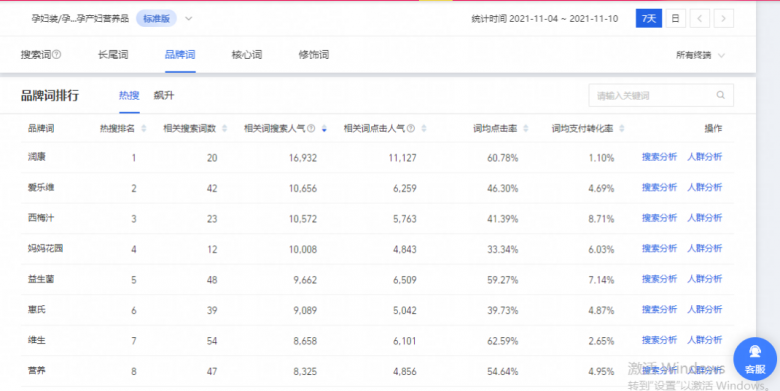Viewport: 780px width, 391px height.
Task: Select 飙升 ranking tab
Action: coord(164,96)
